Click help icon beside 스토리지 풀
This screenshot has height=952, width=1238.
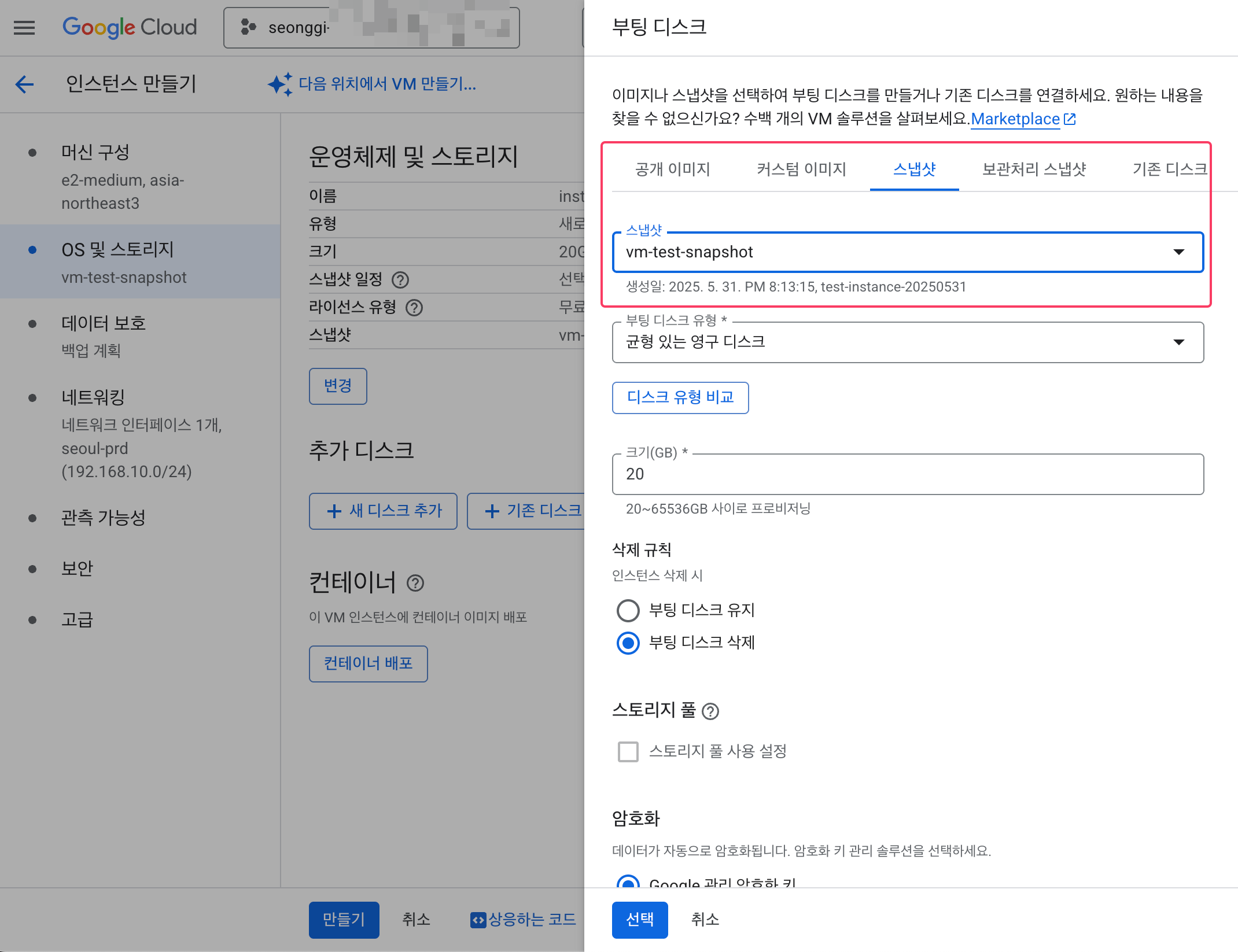click(x=710, y=711)
